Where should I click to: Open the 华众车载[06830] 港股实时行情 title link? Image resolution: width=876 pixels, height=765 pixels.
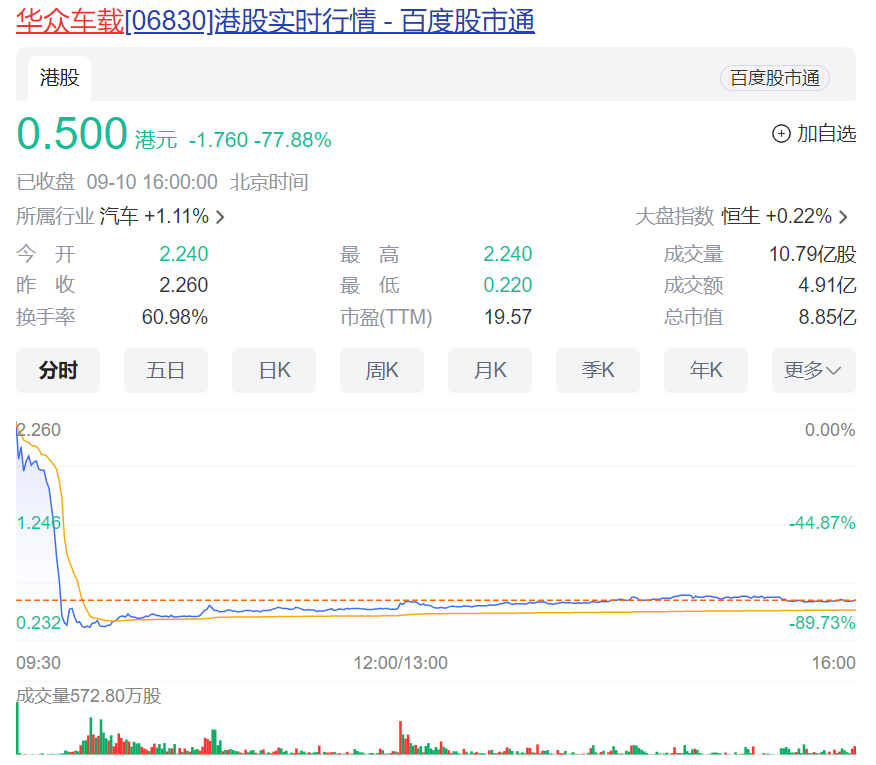coord(275,21)
